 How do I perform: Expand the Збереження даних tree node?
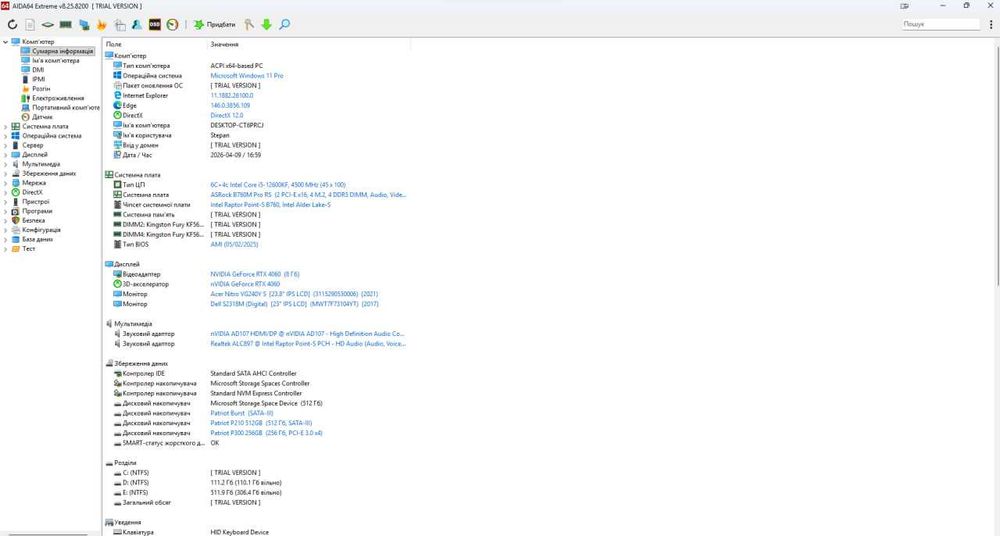tap(6, 174)
